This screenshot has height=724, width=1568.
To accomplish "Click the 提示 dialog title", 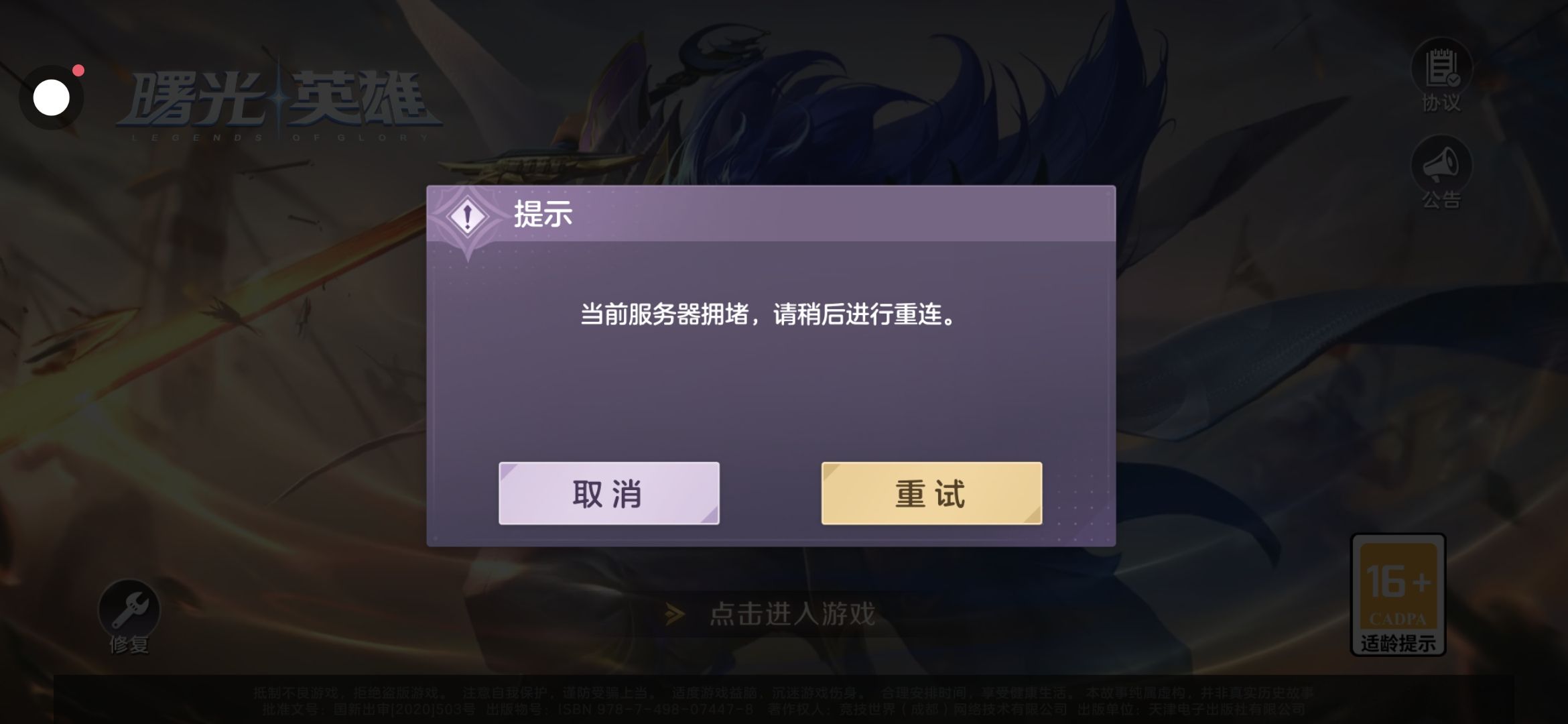I will (x=543, y=215).
